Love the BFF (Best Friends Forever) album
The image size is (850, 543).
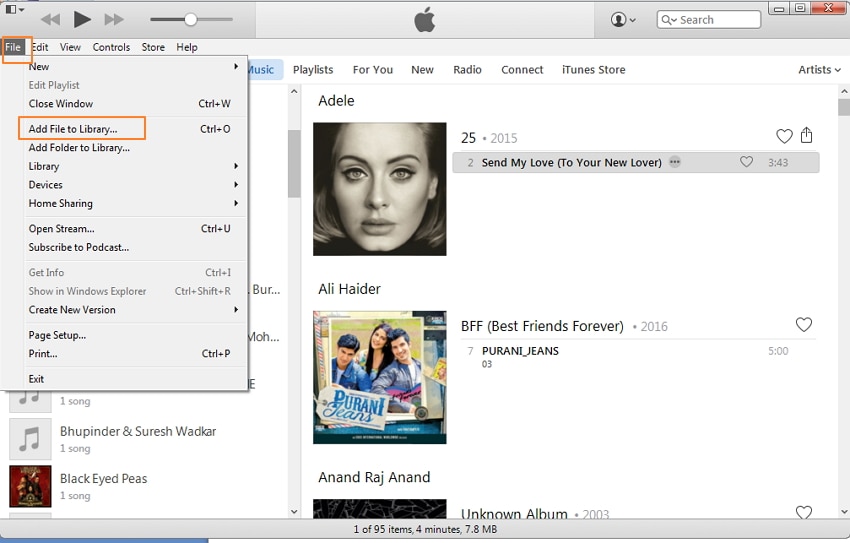coord(803,324)
